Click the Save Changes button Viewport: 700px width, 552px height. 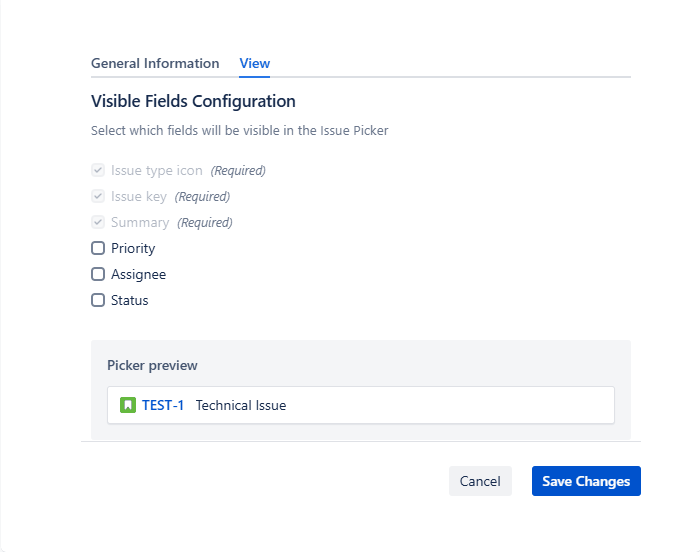[x=586, y=481]
